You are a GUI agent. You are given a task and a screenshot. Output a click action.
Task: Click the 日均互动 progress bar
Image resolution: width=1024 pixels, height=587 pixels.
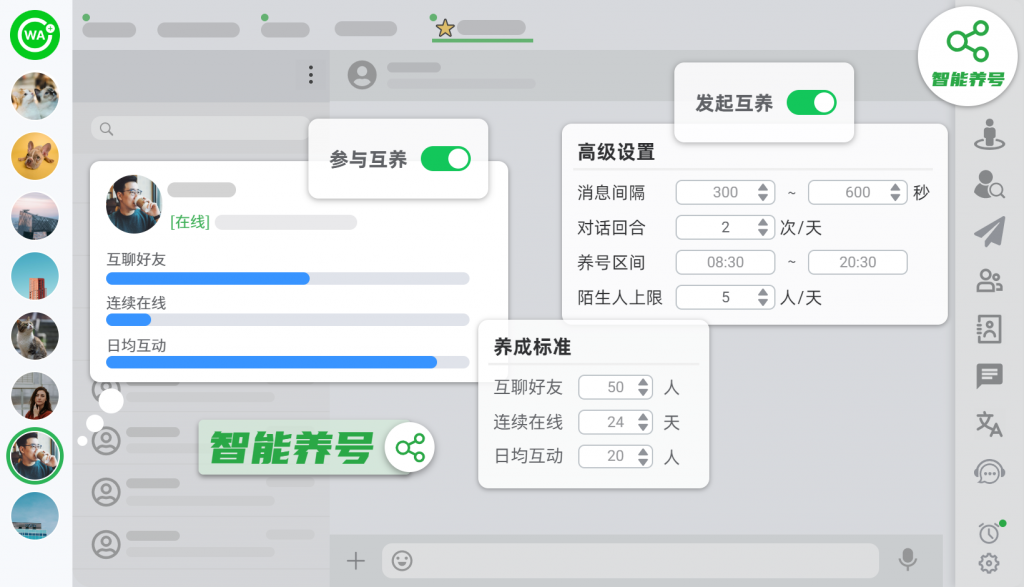(x=287, y=362)
